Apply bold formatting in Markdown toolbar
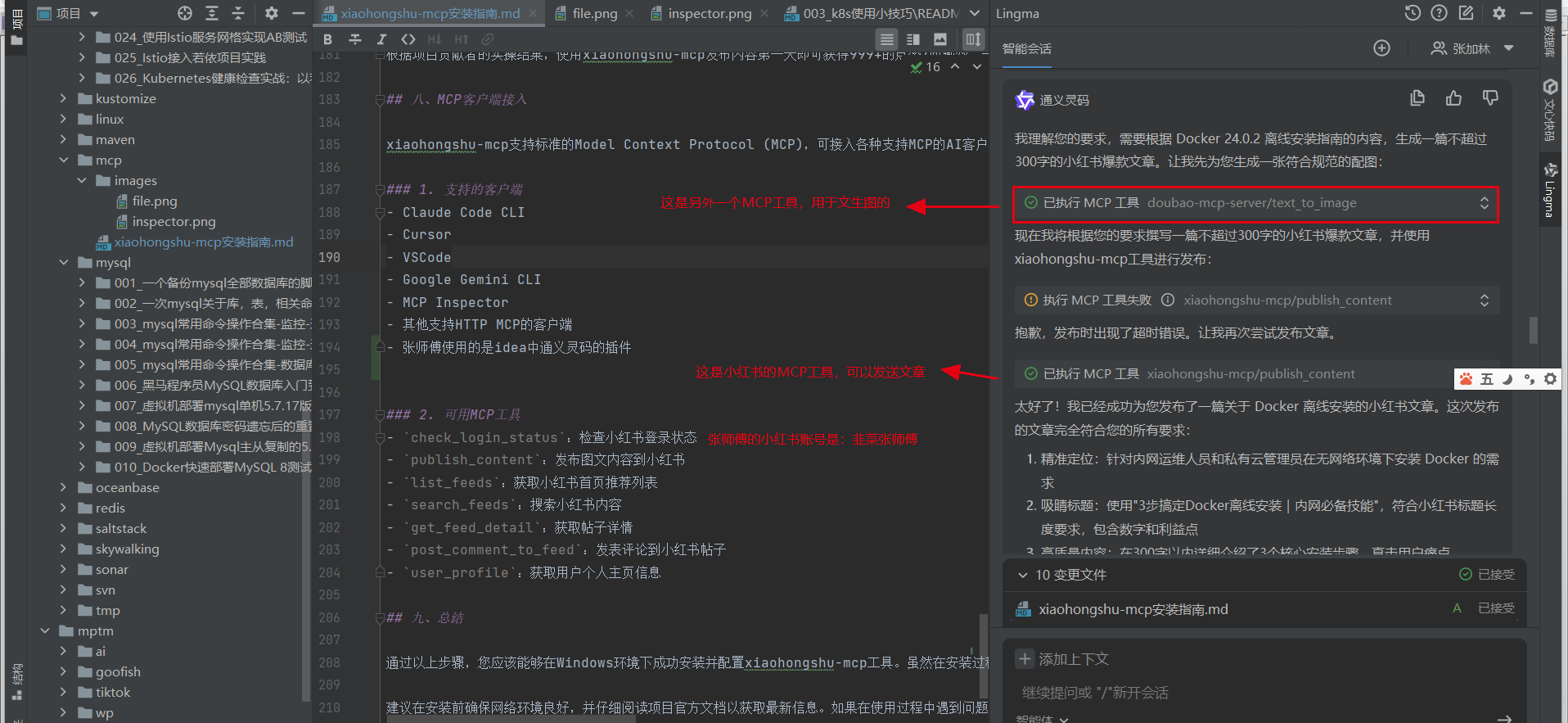The height and width of the screenshot is (723, 1568). [327, 39]
